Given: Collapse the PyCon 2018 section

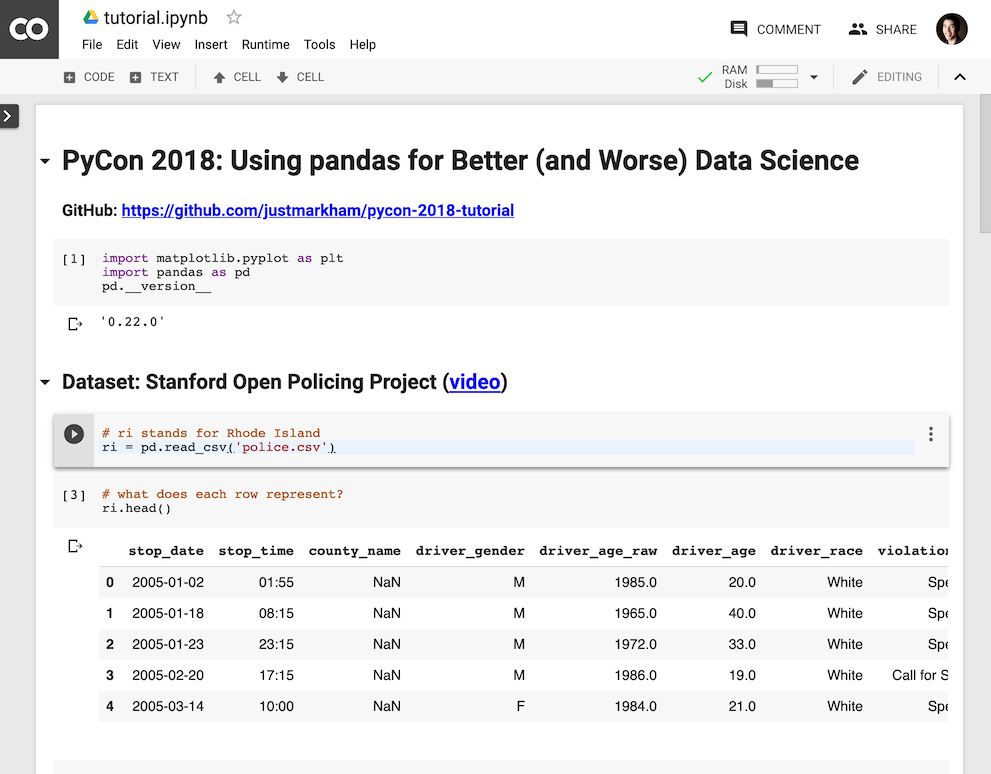Looking at the screenshot, I should click(45, 162).
